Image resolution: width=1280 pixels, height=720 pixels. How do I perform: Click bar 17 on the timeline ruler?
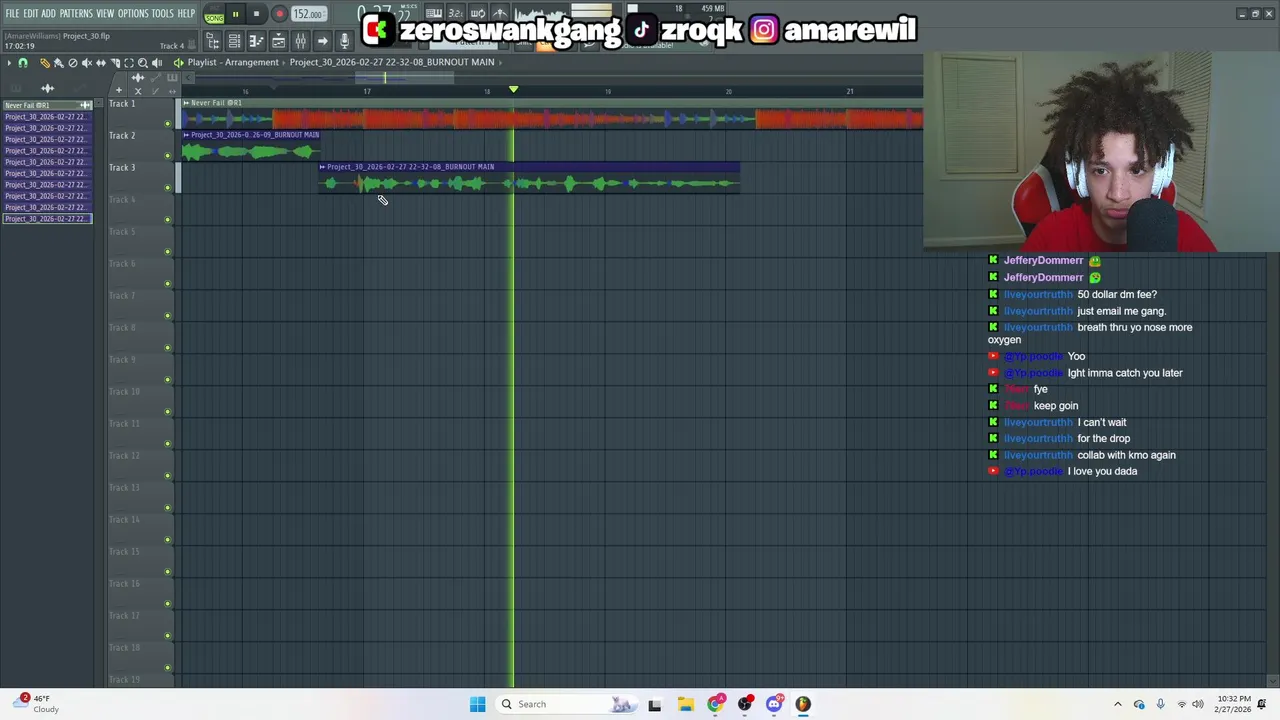click(x=367, y=92)
